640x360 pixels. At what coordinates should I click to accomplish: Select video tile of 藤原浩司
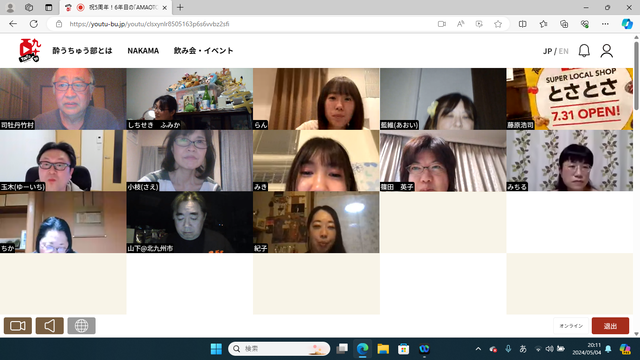(x=569, y=99)
